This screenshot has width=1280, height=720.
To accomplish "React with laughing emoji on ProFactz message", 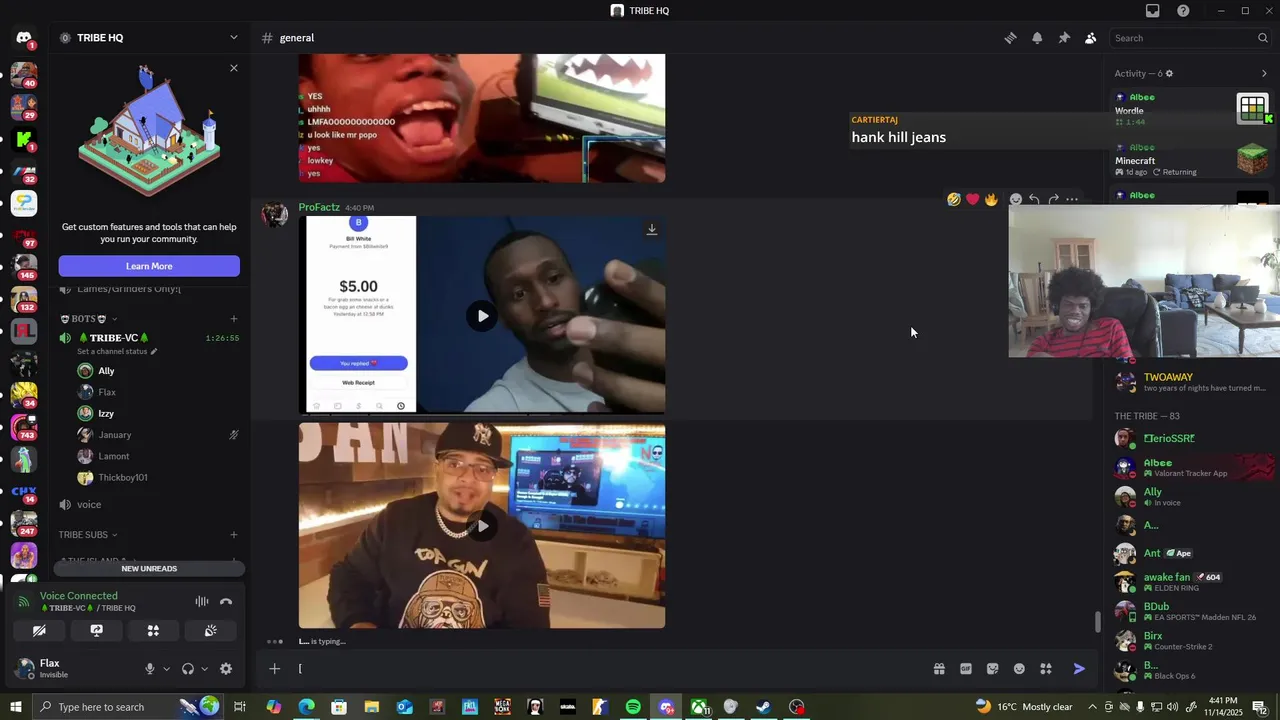I will coord(954,199).
